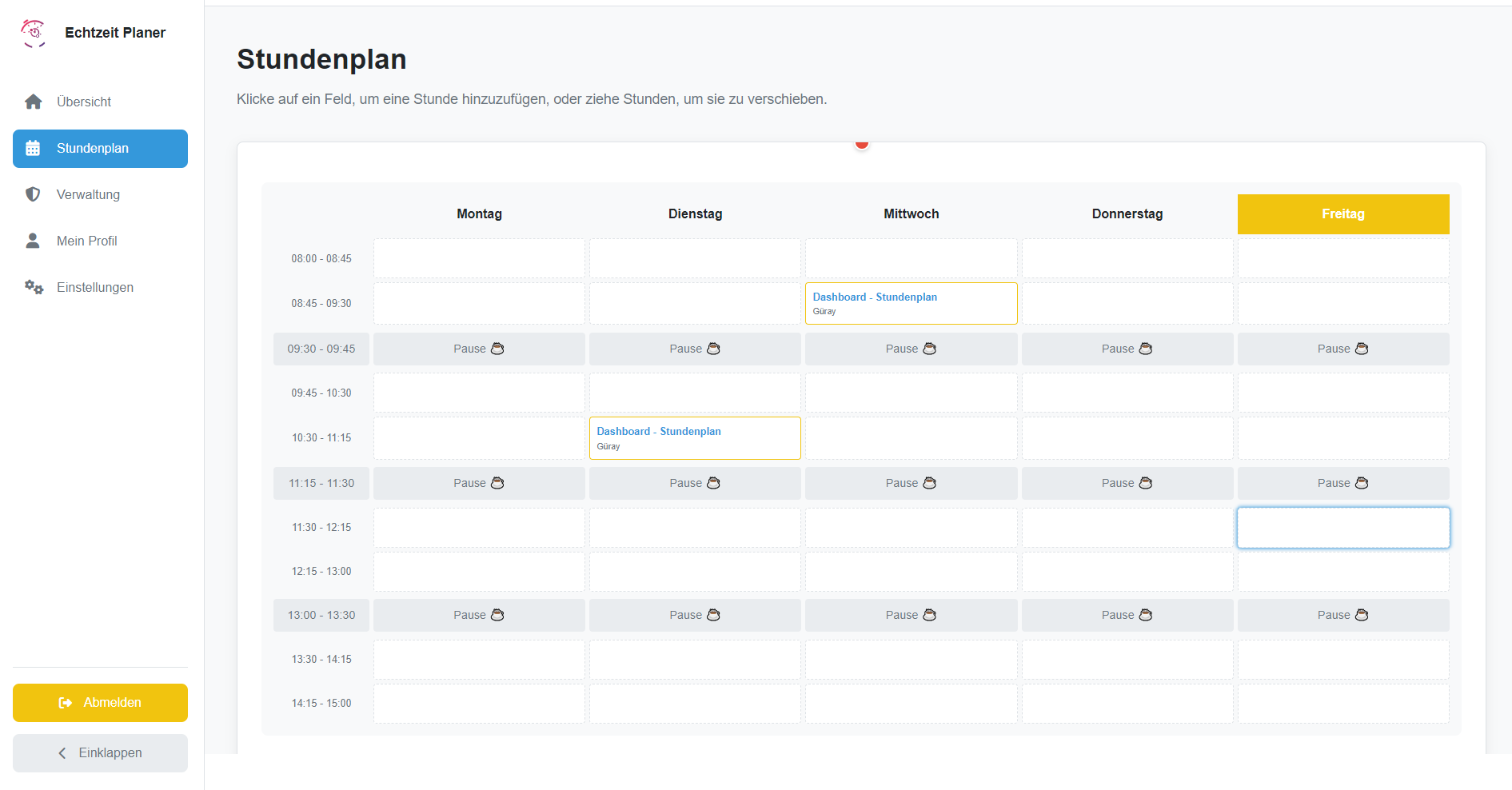Click the logout icon on Abmelden button
Image resolution: width=1512 pixels, height=790 pixels.
pyautogui.click(x=66, y=703)
